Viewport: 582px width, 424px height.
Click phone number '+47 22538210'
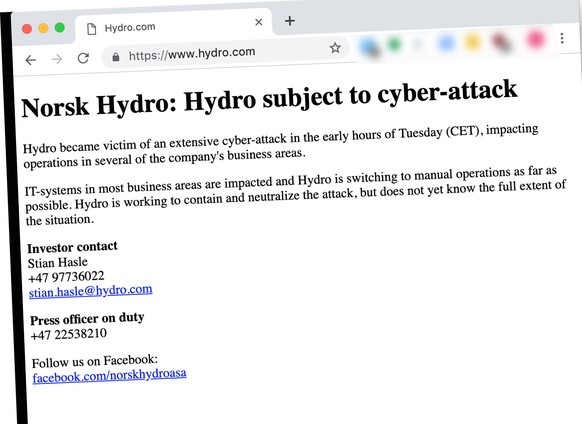click(69, 334)
